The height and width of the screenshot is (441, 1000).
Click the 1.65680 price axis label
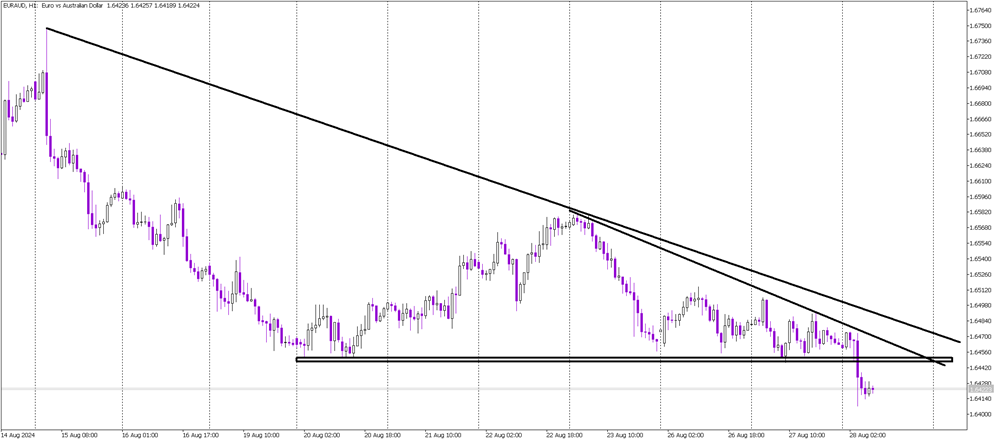[980, 228]
